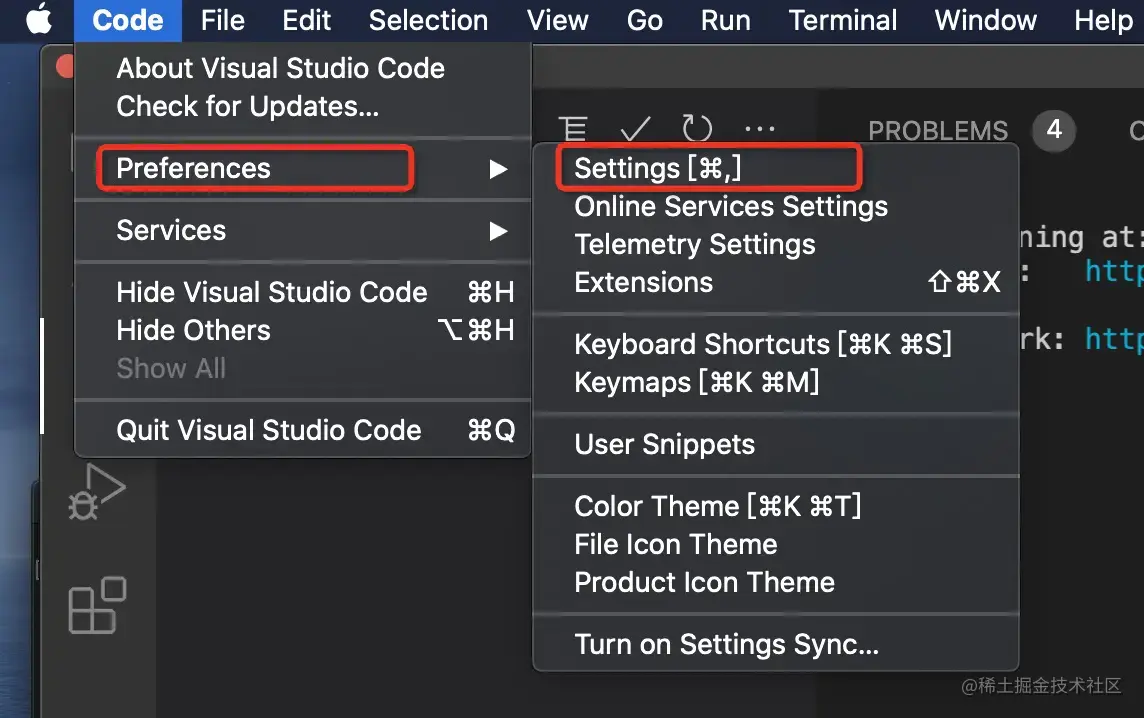Open the ellipsis more actions menu
The height and width of the screenshot is (718, 1144).
coord(760,129)
